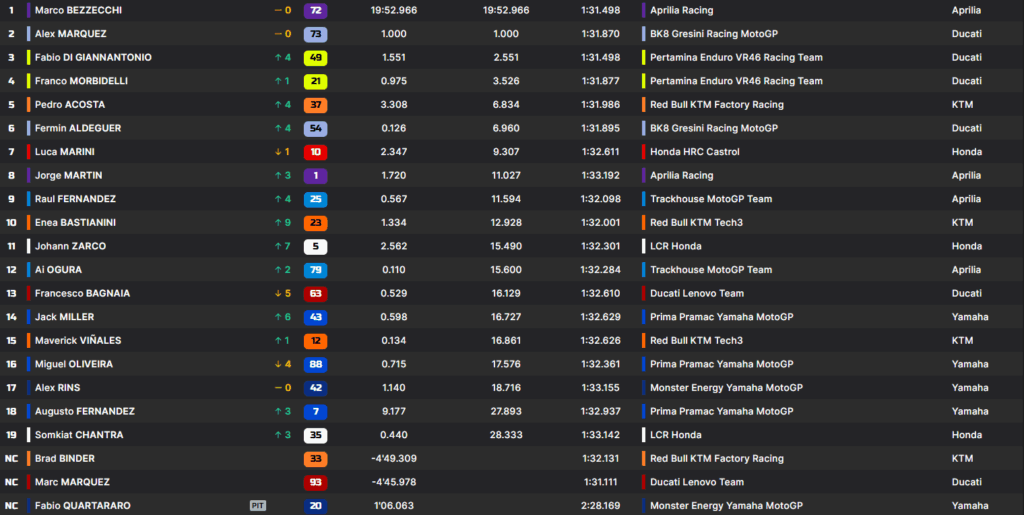Select the Brad BINDER row

click(x=512, y=459)
